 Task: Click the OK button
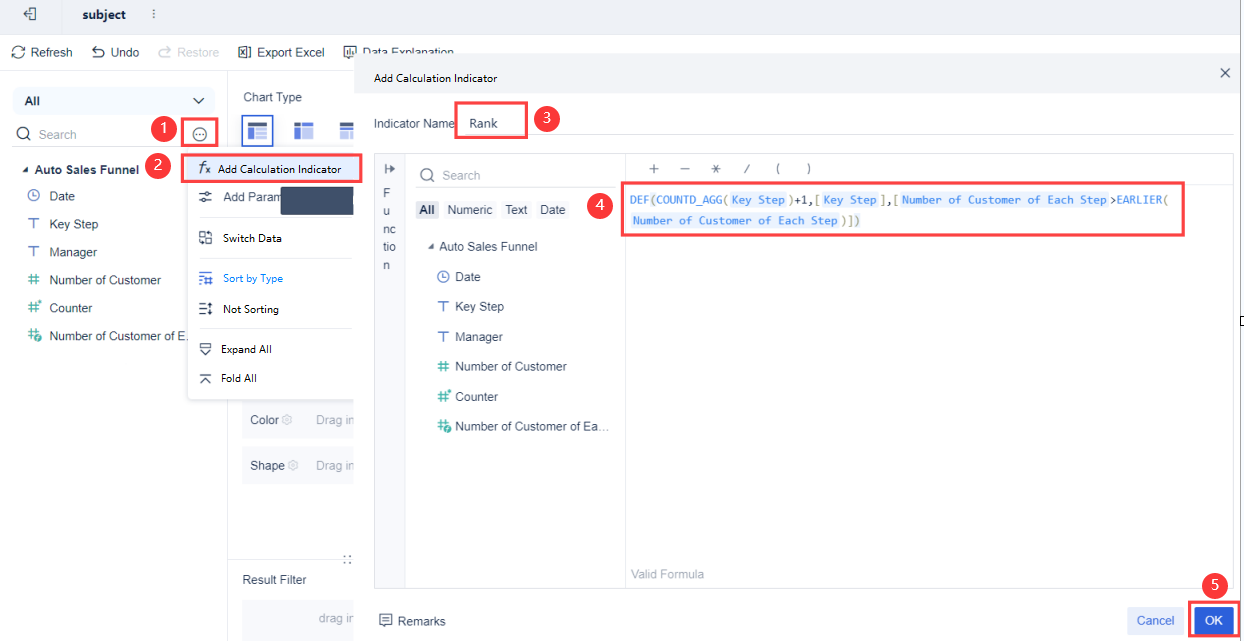[x=1213, y=620]
